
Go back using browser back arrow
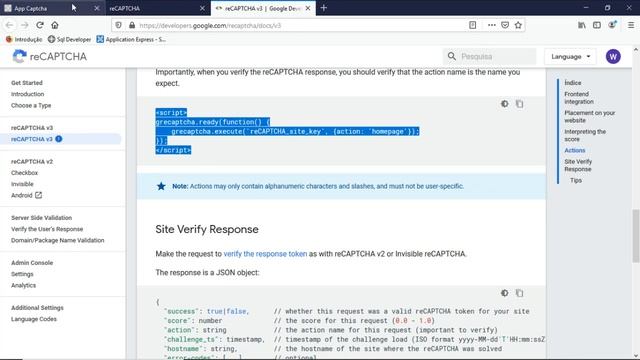tap(9, 25)
